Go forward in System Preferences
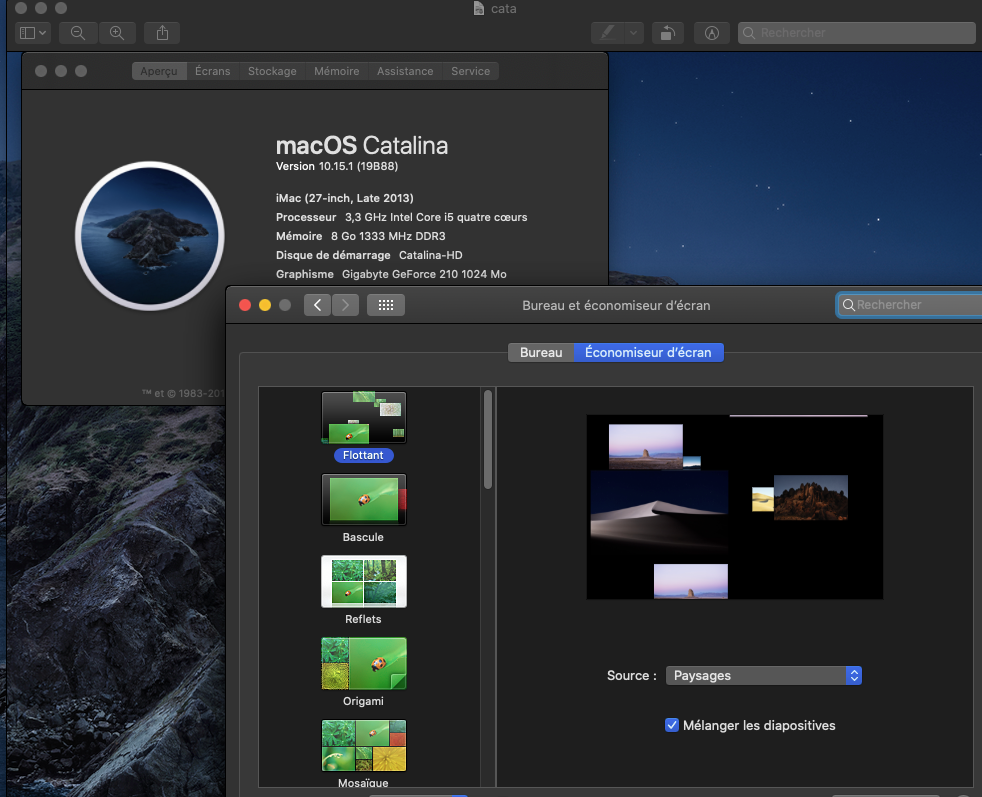This screenshot has width=982, height=797. click(x=345, y=305)
